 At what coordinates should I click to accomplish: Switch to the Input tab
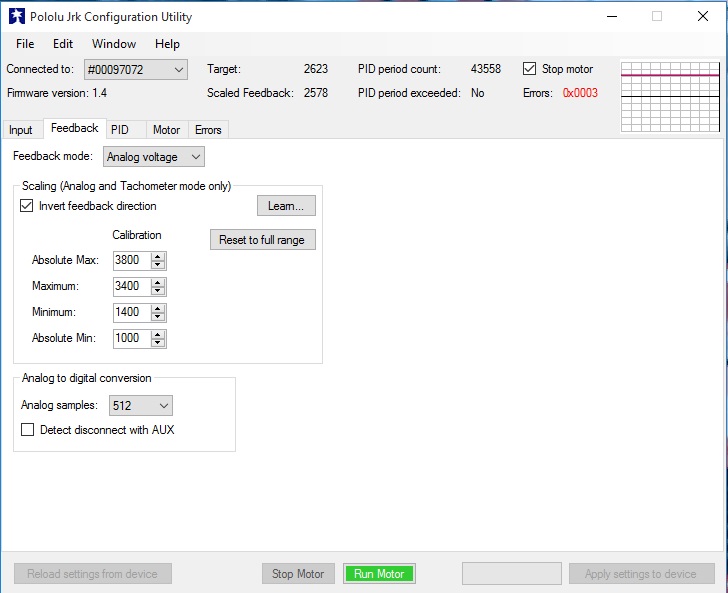21,130
